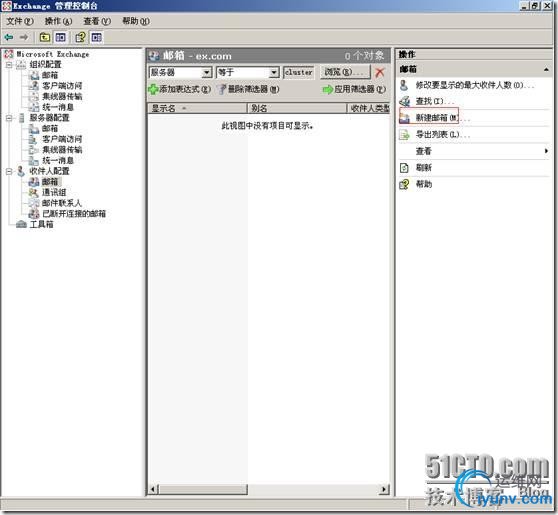This screenshot has height=515, width=558.
Task: Collapse the 组织配置 tree node
Action: tap(9, 65)
